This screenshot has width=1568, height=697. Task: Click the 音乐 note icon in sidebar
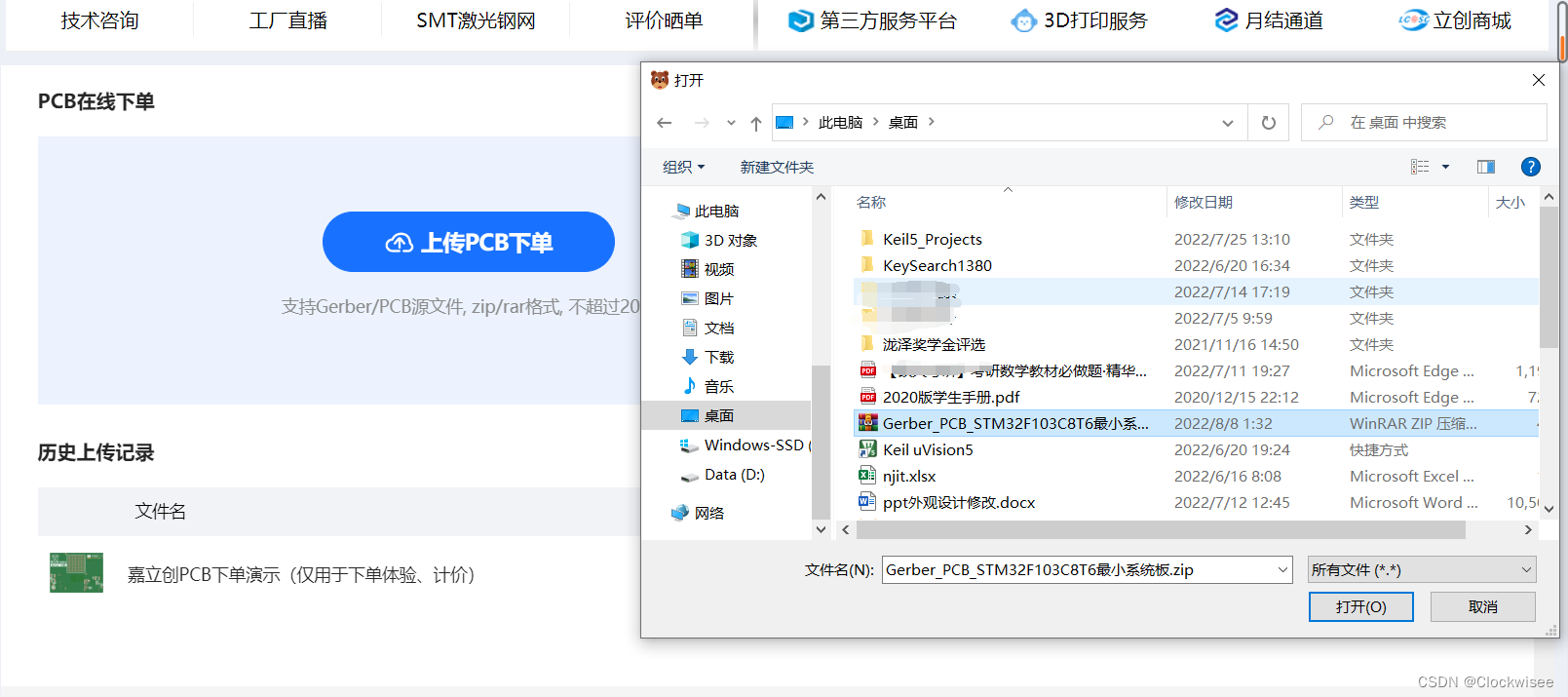coord(690,386)
